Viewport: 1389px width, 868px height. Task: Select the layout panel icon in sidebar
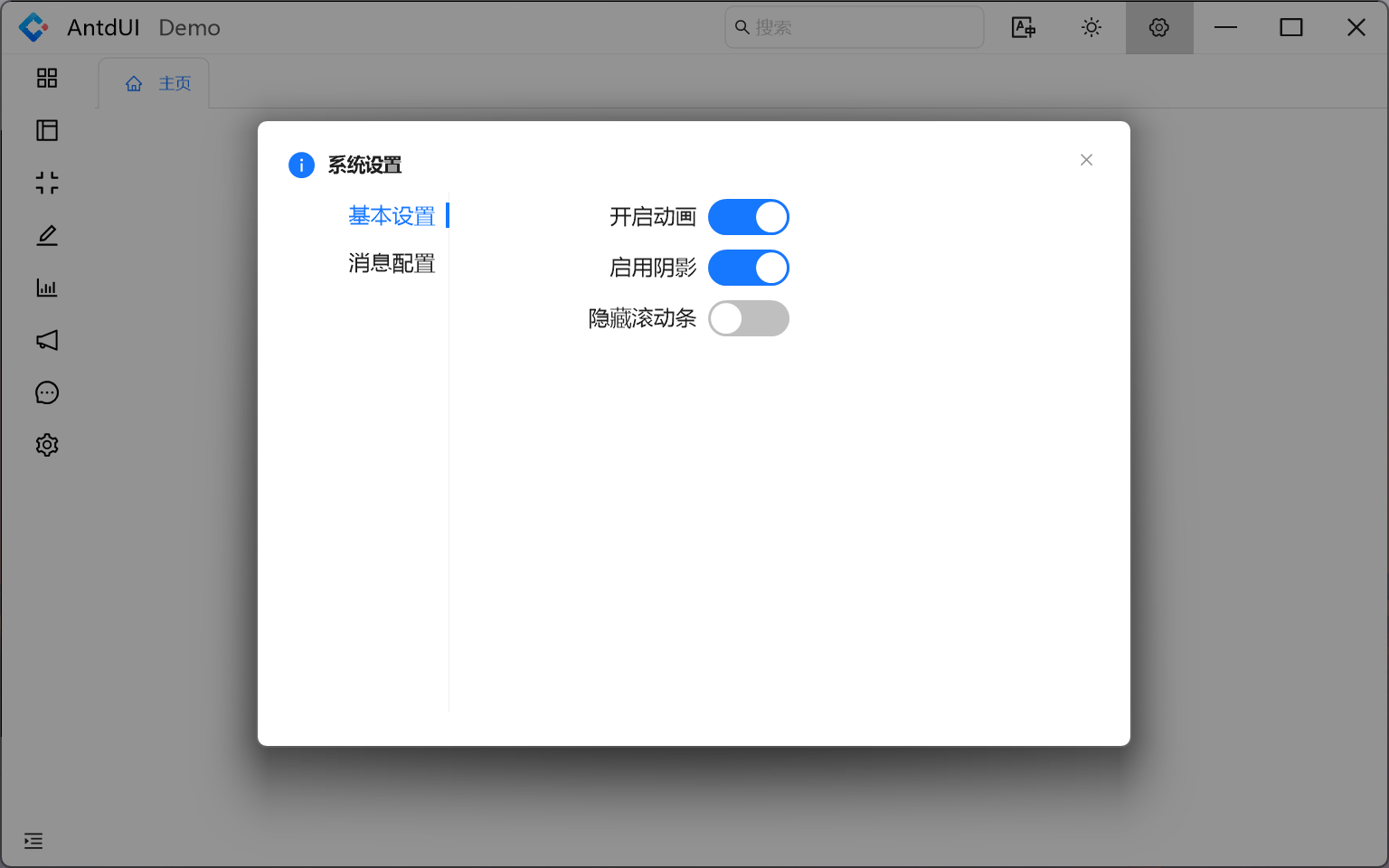(x=46, y=130)
